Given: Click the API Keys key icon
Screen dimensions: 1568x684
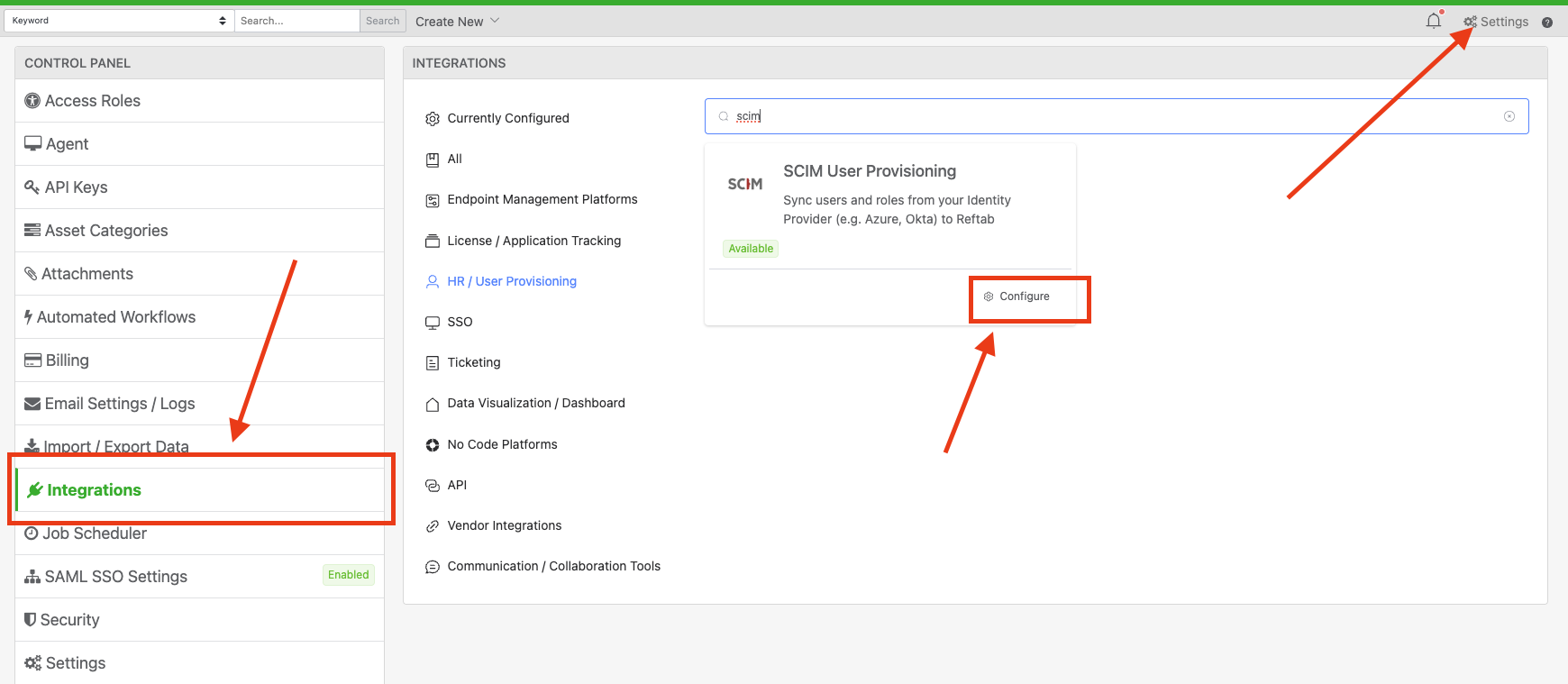Looking at the screenshot, I should 32,187.
